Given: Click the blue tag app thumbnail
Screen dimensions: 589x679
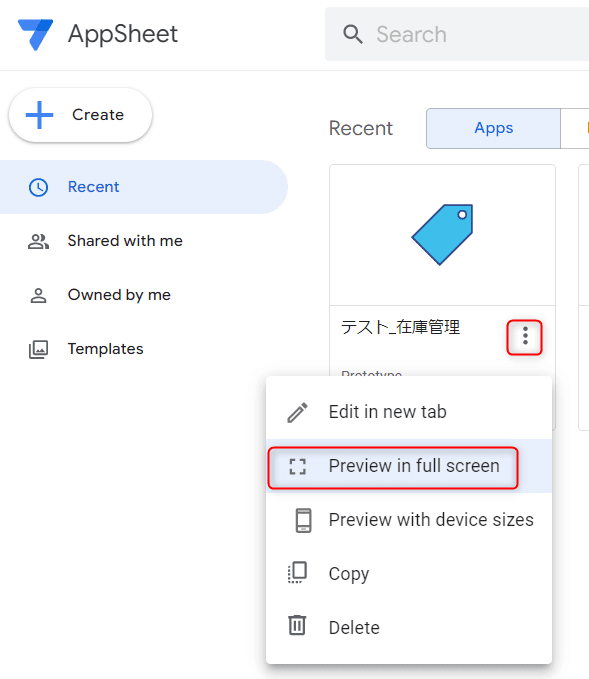Looking at the screenshot, I should point(442,234).
